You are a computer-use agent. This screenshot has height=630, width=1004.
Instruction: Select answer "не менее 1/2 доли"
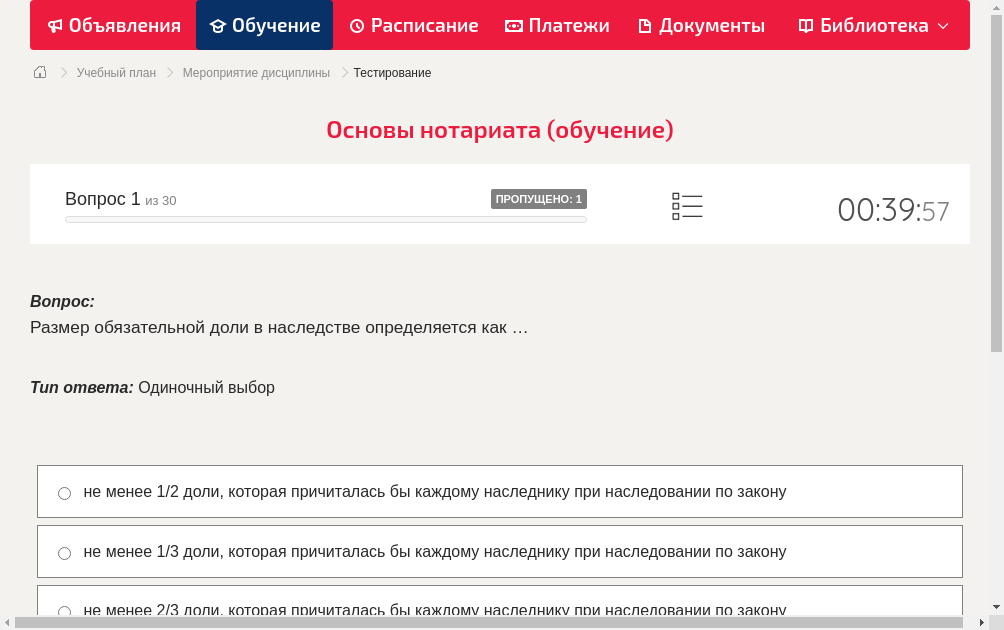[x=64, y=492]
